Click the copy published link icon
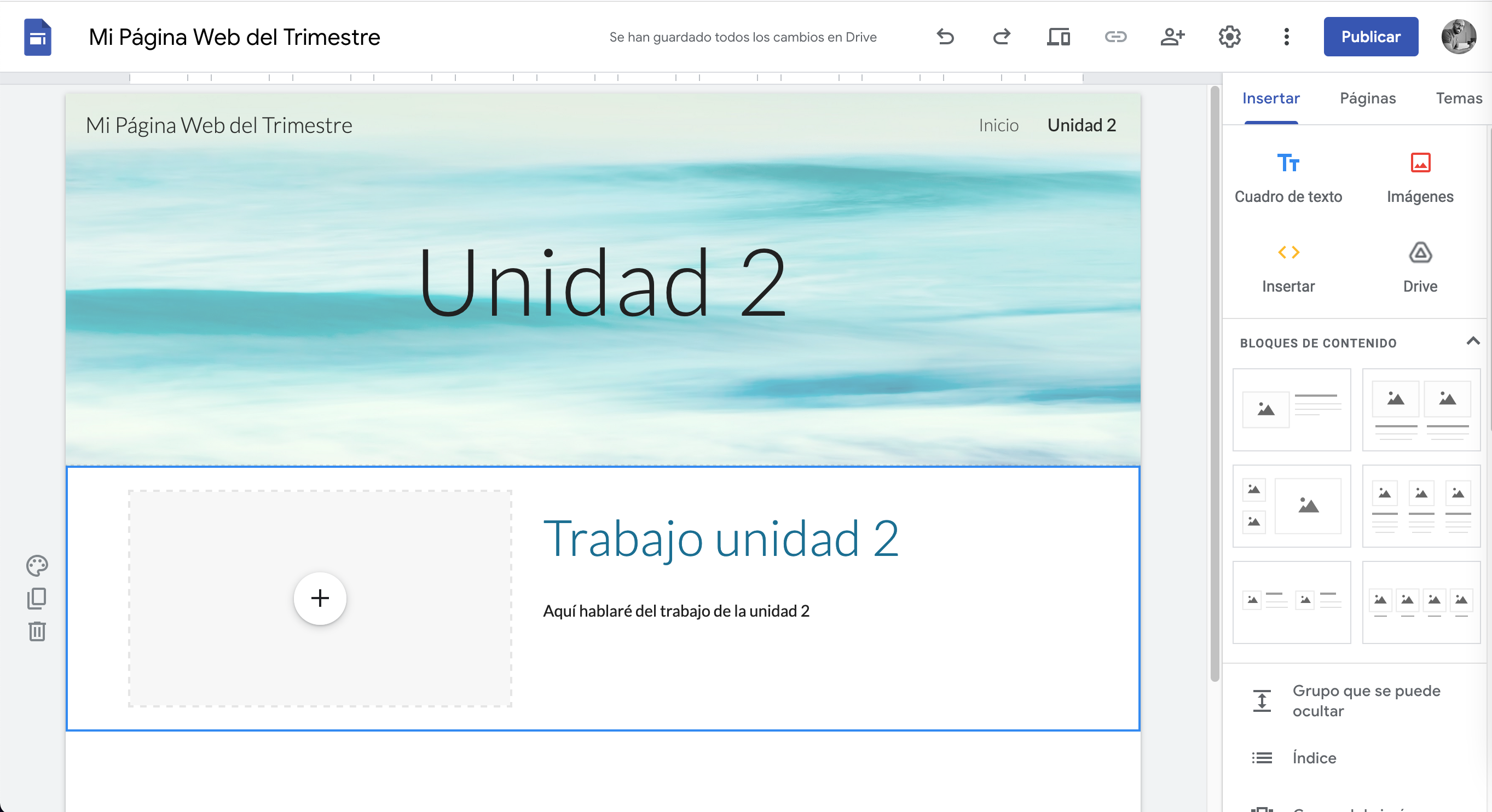 tap(1115, 37)
